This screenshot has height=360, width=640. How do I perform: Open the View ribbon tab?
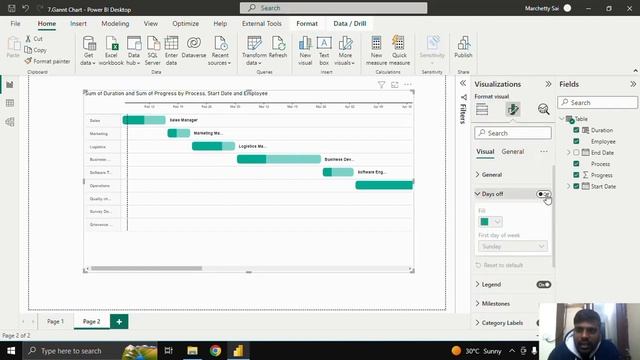pos(151,24)
